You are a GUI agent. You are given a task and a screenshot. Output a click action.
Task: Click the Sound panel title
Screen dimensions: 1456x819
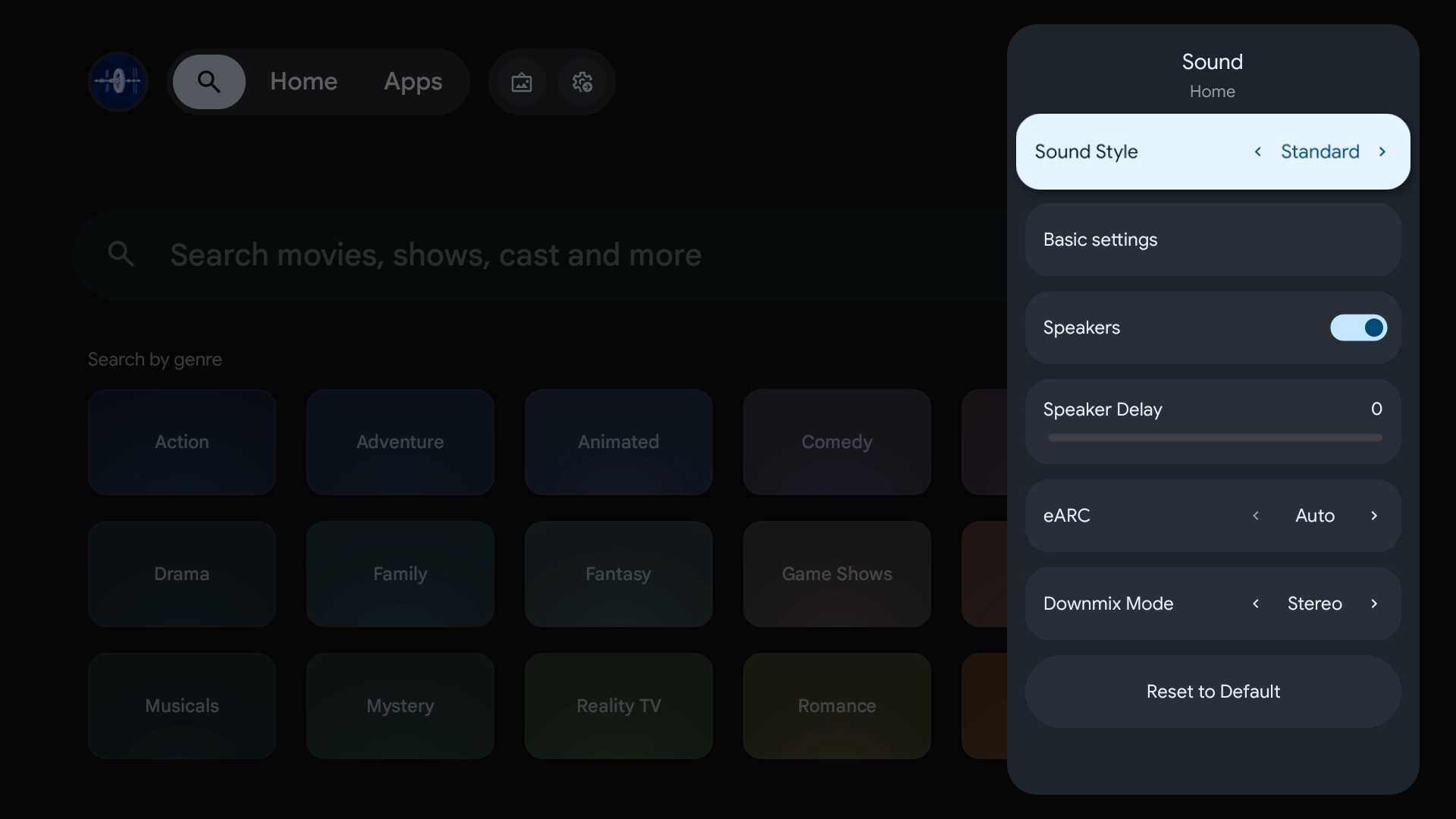(1213, 61)
